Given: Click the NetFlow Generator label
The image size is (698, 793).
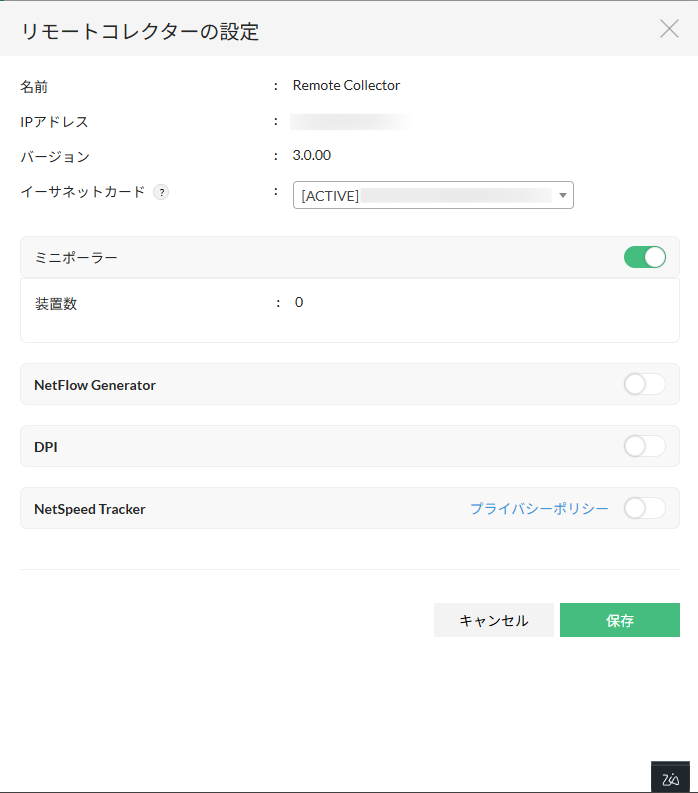Looking at the screenshot, I should [95, 385].
